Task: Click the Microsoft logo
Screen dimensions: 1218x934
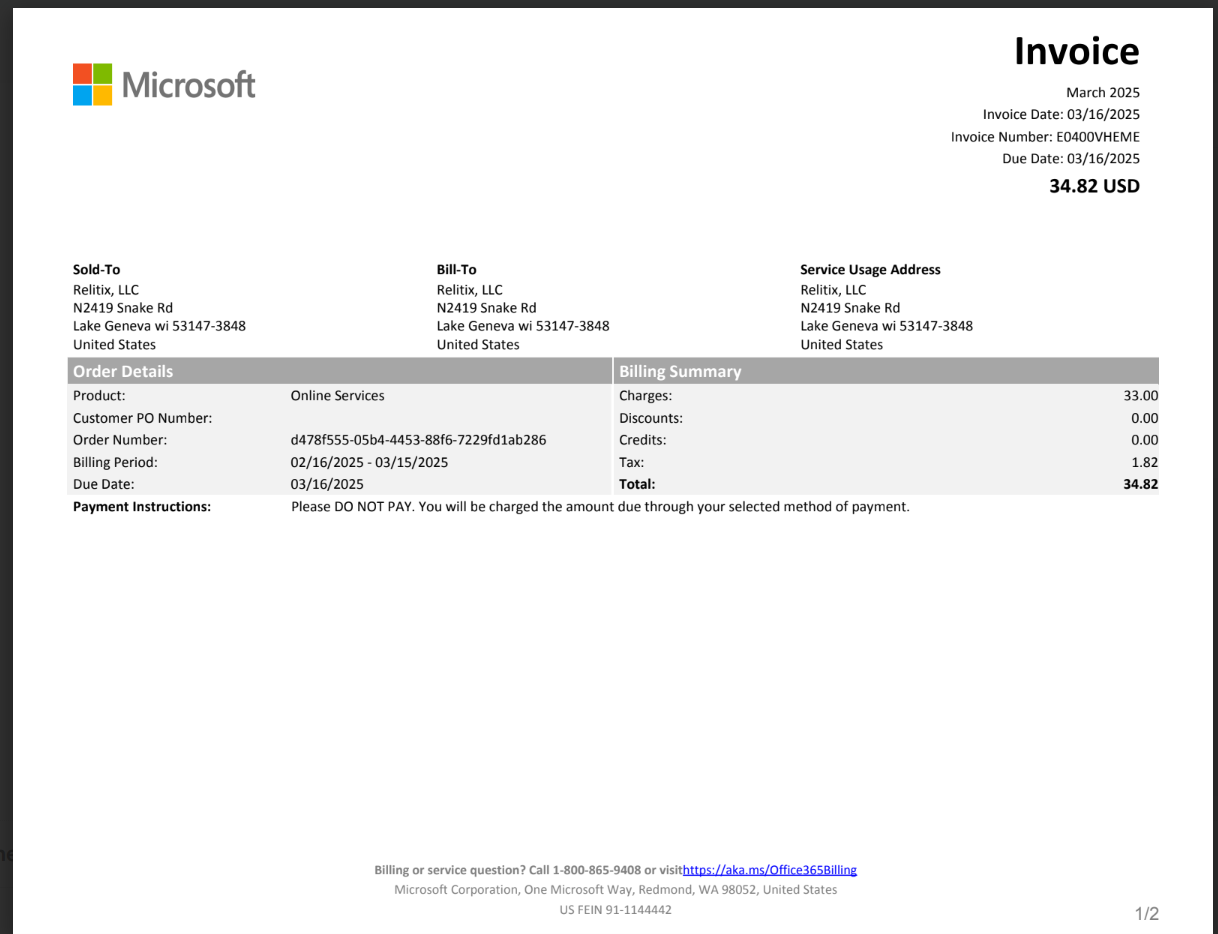Action: point(164,85)
